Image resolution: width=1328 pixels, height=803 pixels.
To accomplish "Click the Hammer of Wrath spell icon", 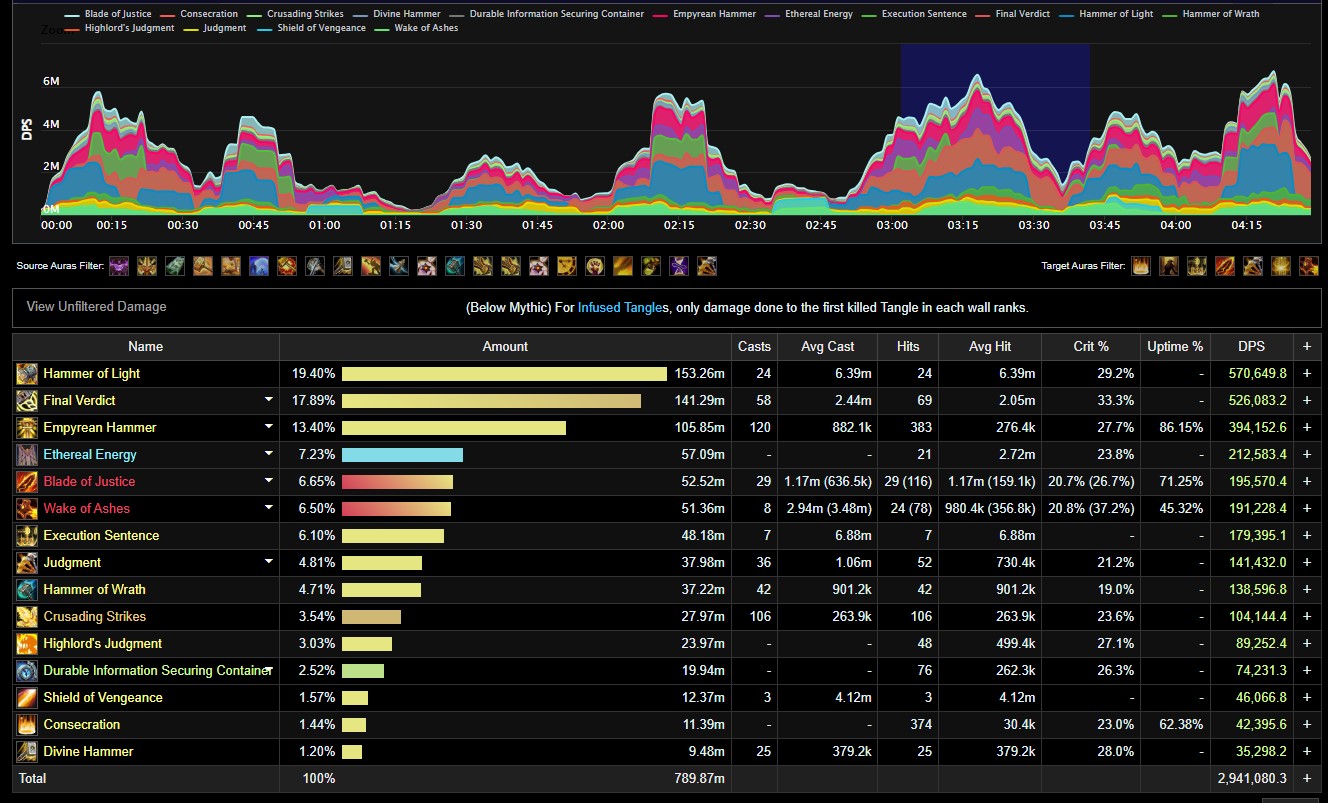I will click(27, 589).
